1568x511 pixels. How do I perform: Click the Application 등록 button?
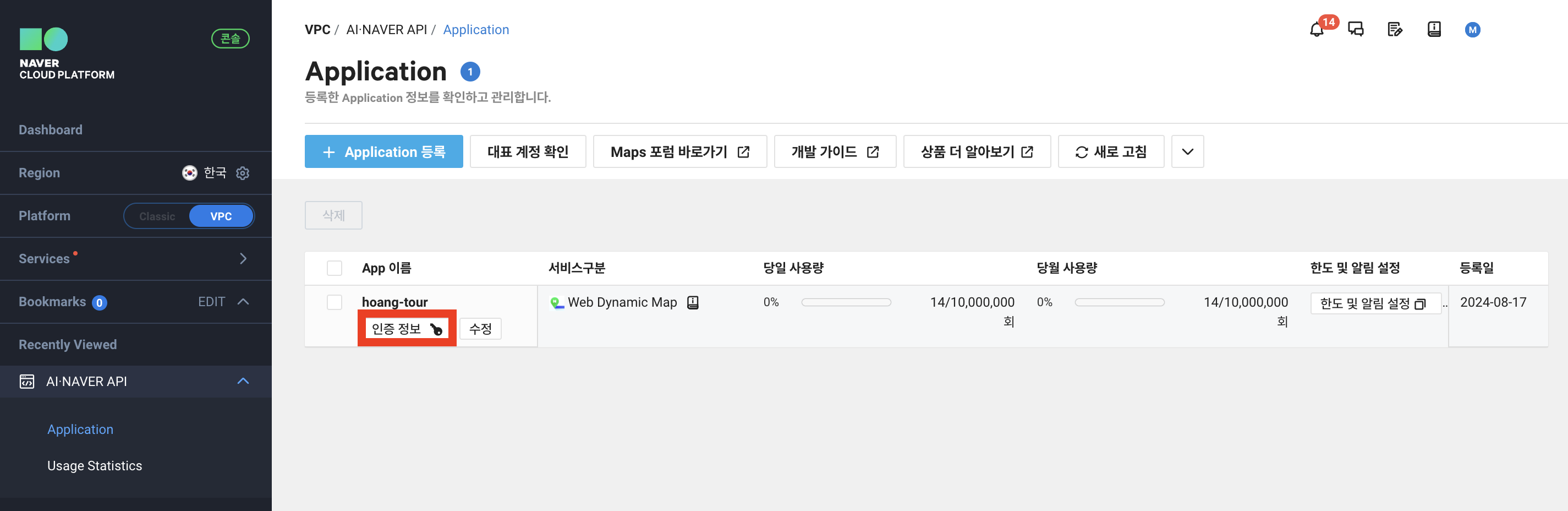[x=383, y=151]
